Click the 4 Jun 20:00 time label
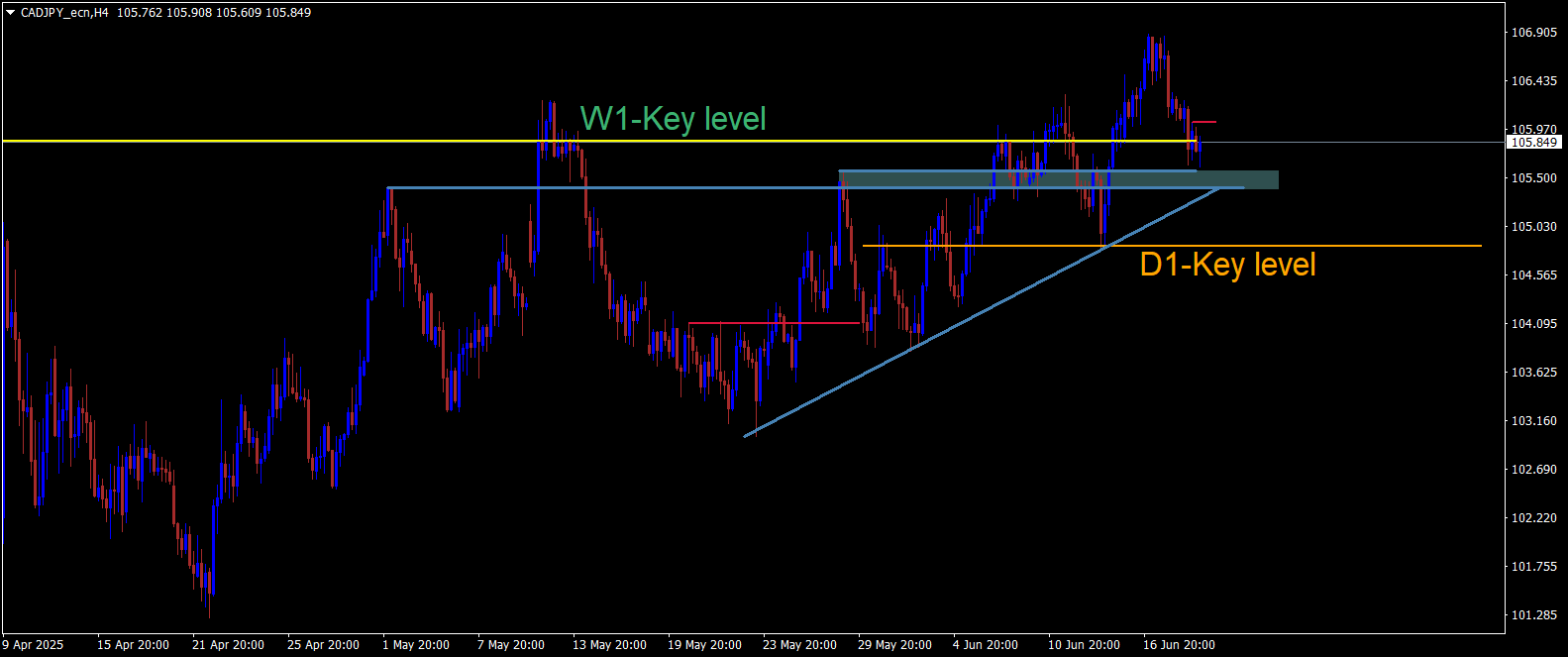Screen dimensions: 1568x657 986,645
